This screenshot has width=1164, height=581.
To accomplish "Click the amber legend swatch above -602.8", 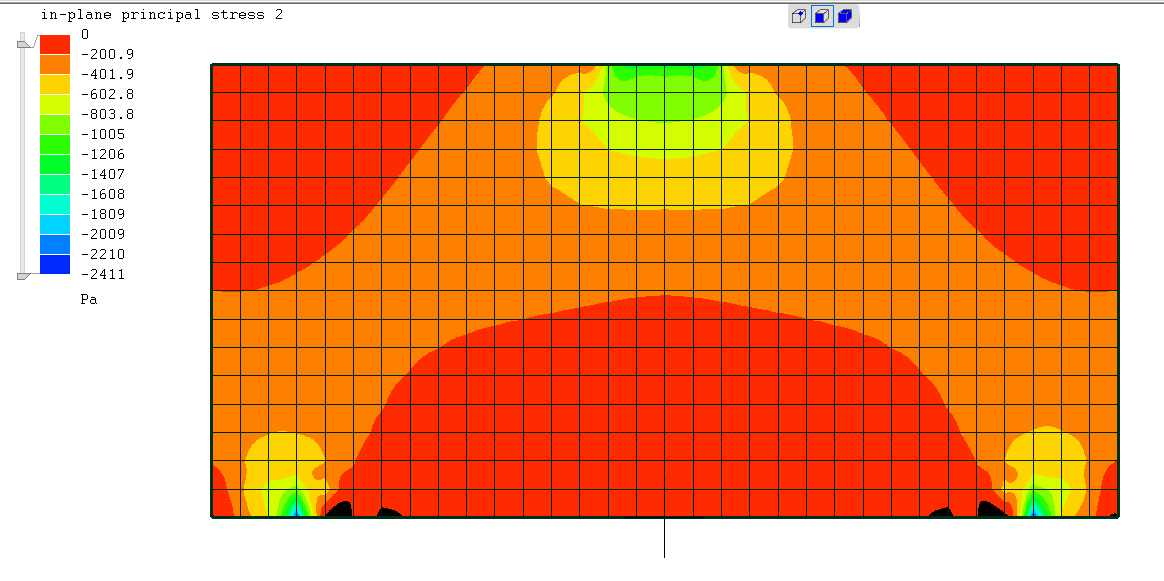I will point(55,85).
